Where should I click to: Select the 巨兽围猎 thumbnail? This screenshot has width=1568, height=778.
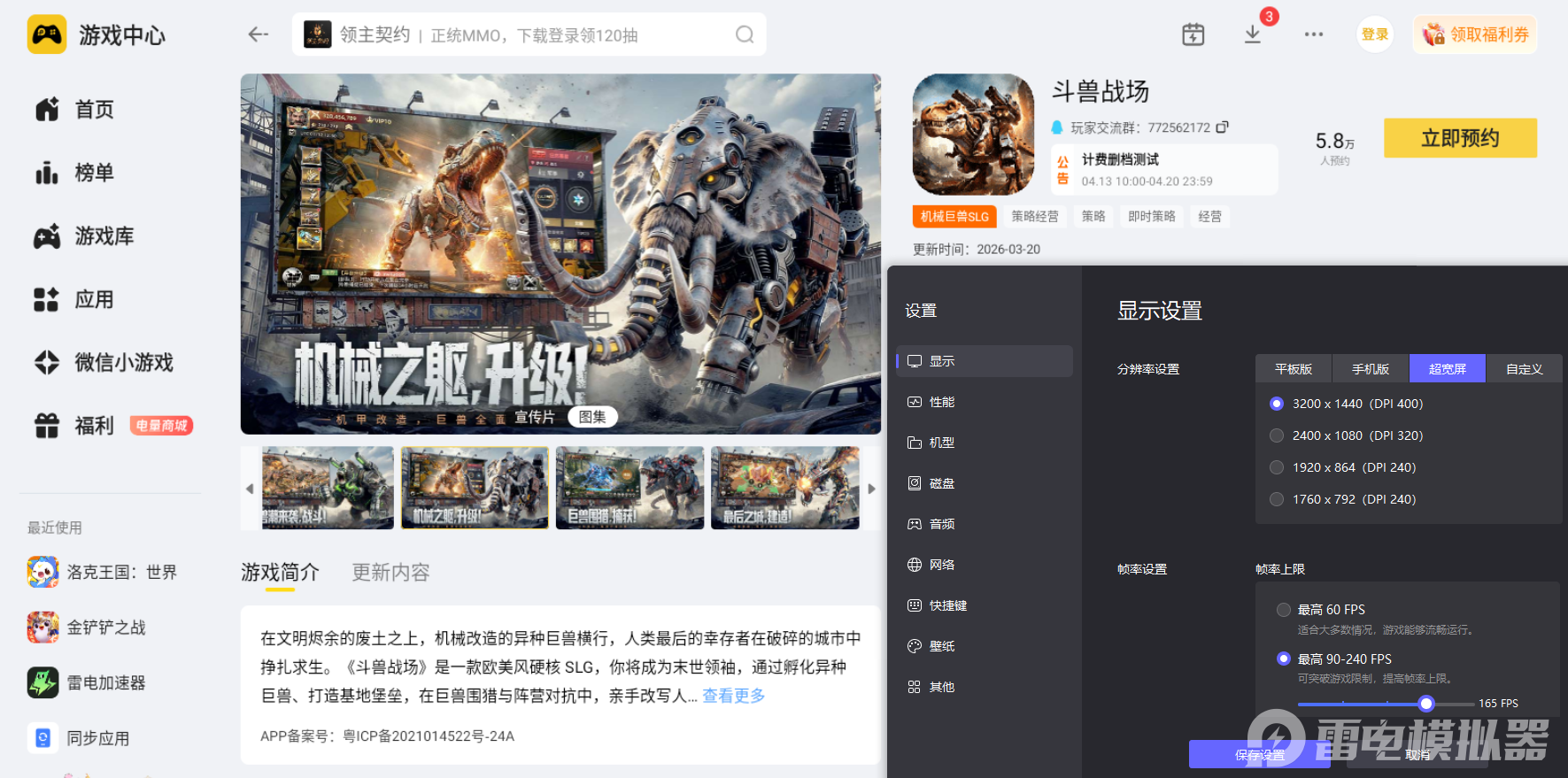630,488
